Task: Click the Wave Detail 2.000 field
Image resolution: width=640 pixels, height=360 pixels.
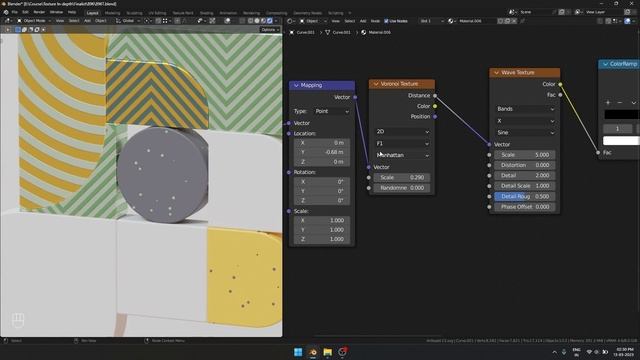Action: tap(525, 176)
